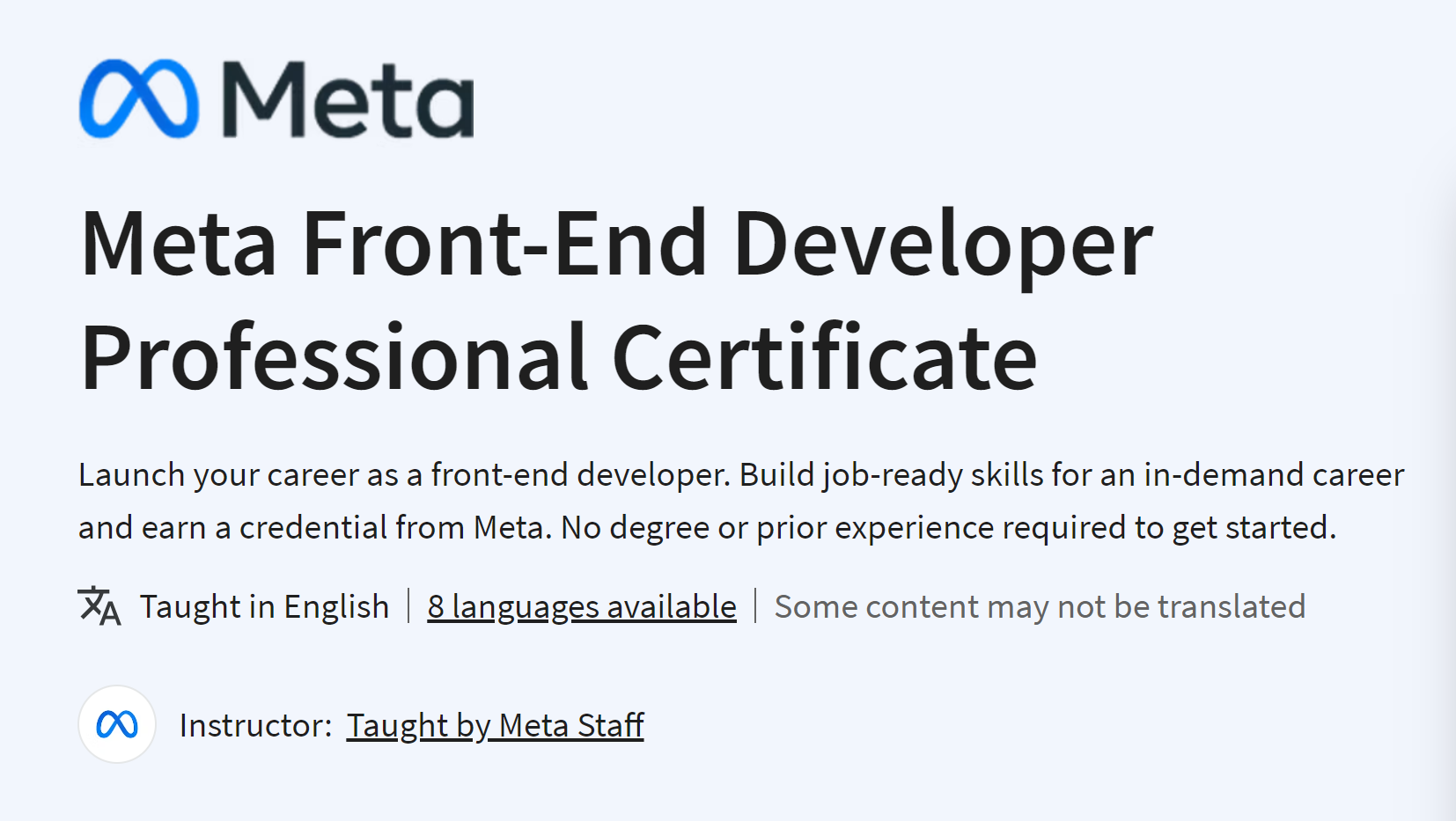This screenshot has height=821, width=1456.
Task: Click the phrase in-demand career in the description
Action: tap(1274, 475)
